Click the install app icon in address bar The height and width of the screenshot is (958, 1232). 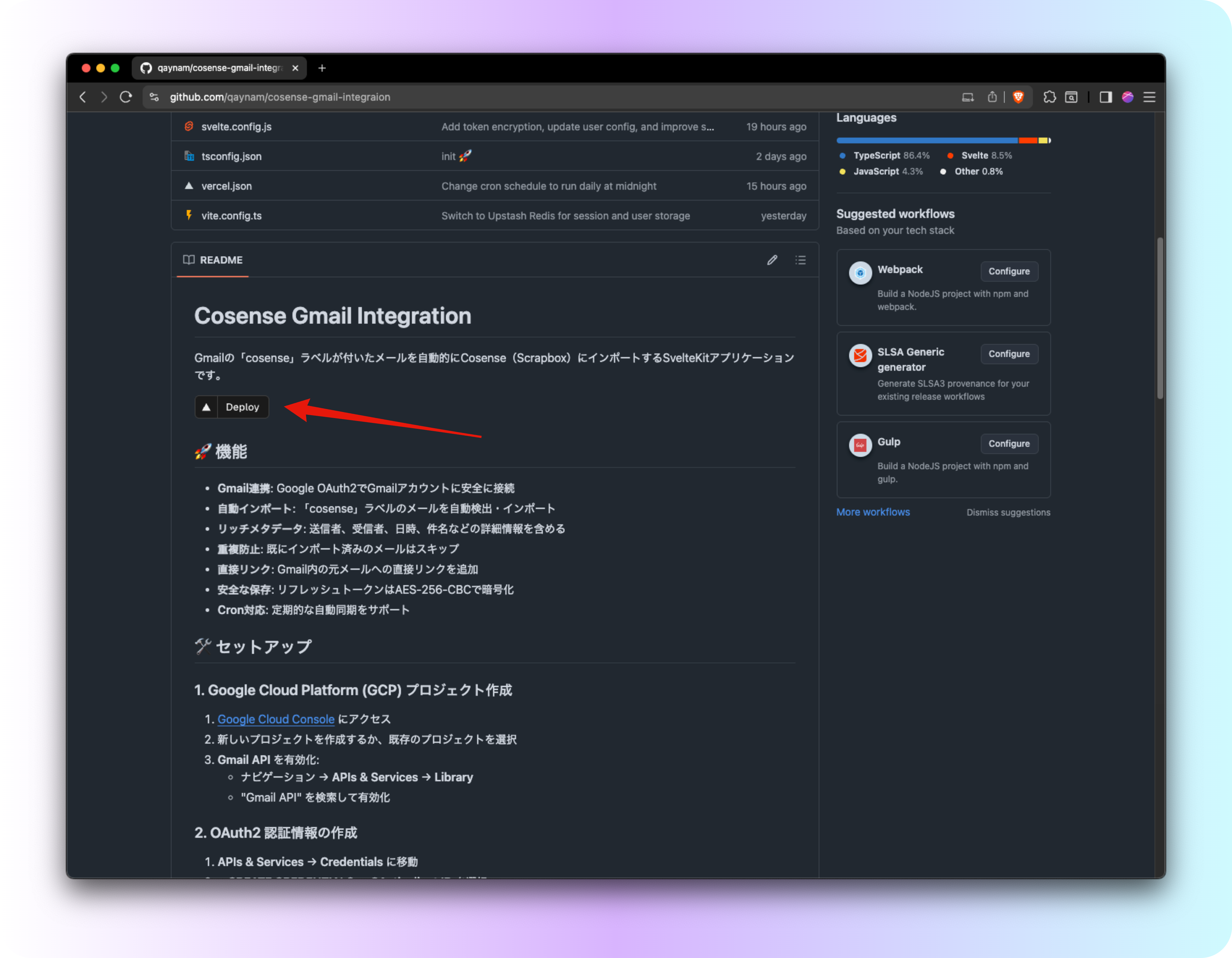tap(967, 97)
